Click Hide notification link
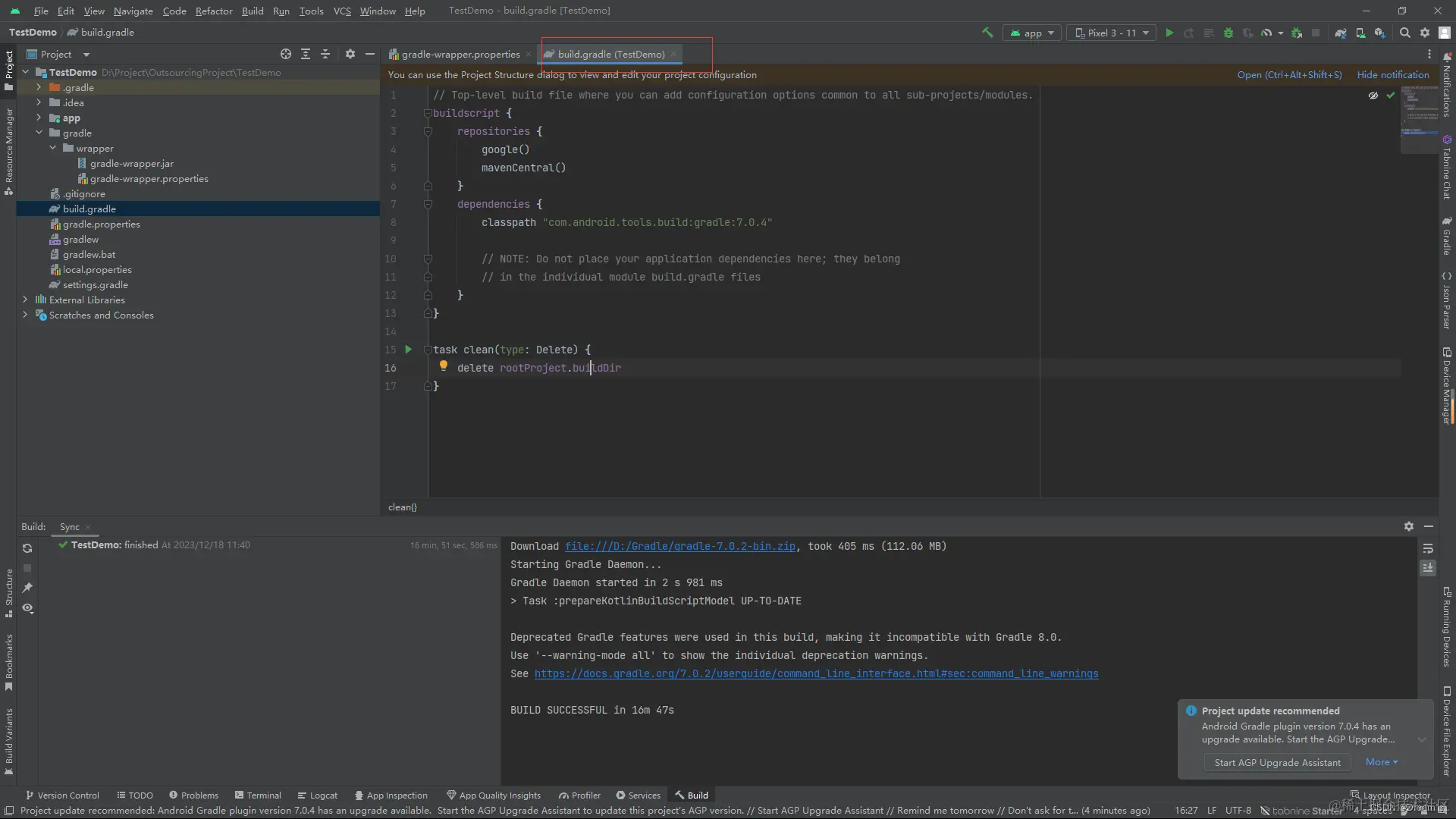 (x=1393, y=74)
